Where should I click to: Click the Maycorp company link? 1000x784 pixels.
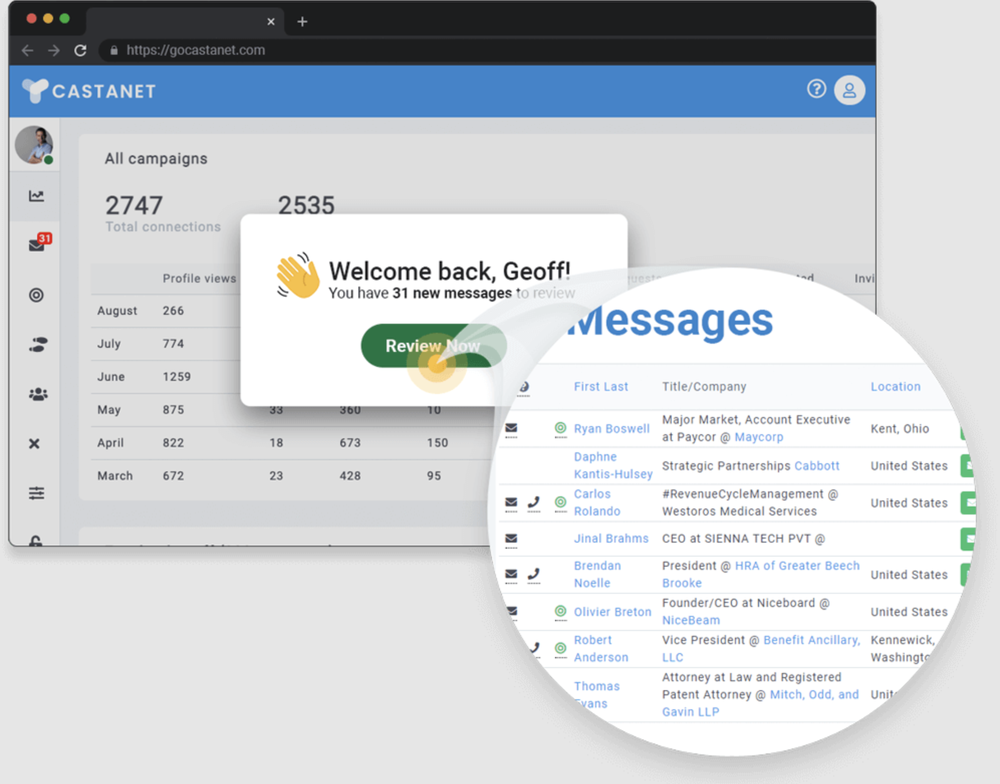(x=759, y=437)
